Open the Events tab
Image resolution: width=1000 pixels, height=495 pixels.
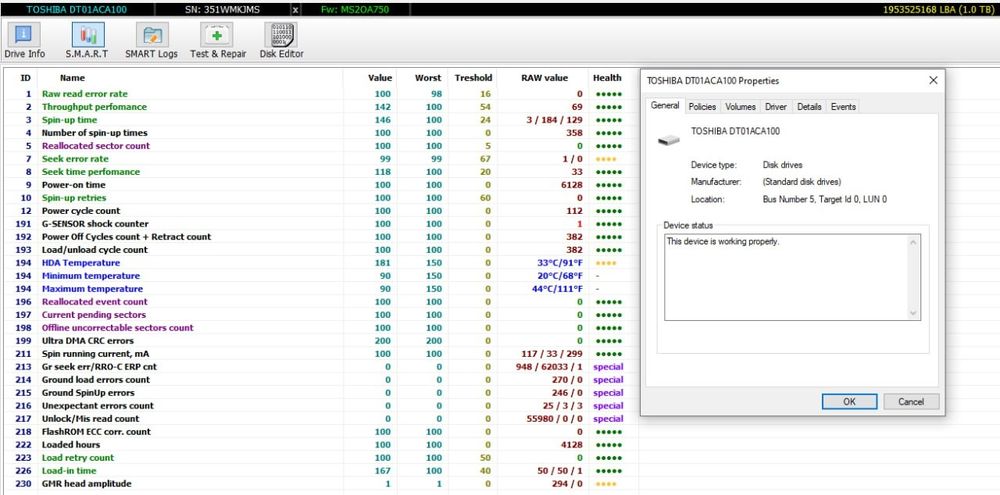coord(843,107)
